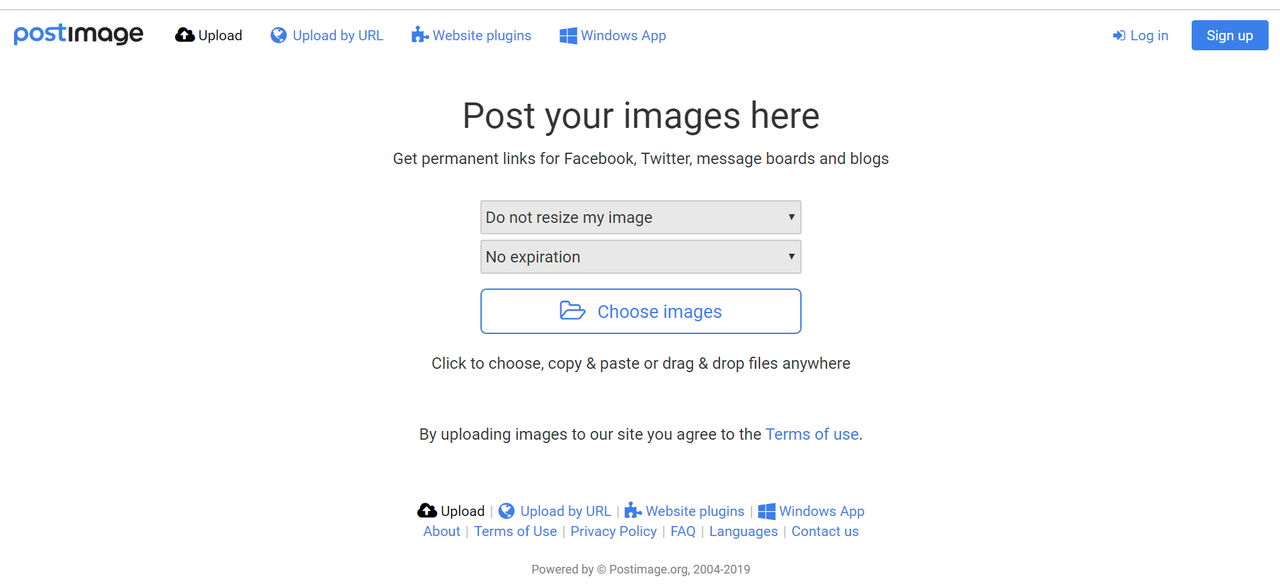Open the 'Terms of use' link in agreement sentence

click(812, 434)
